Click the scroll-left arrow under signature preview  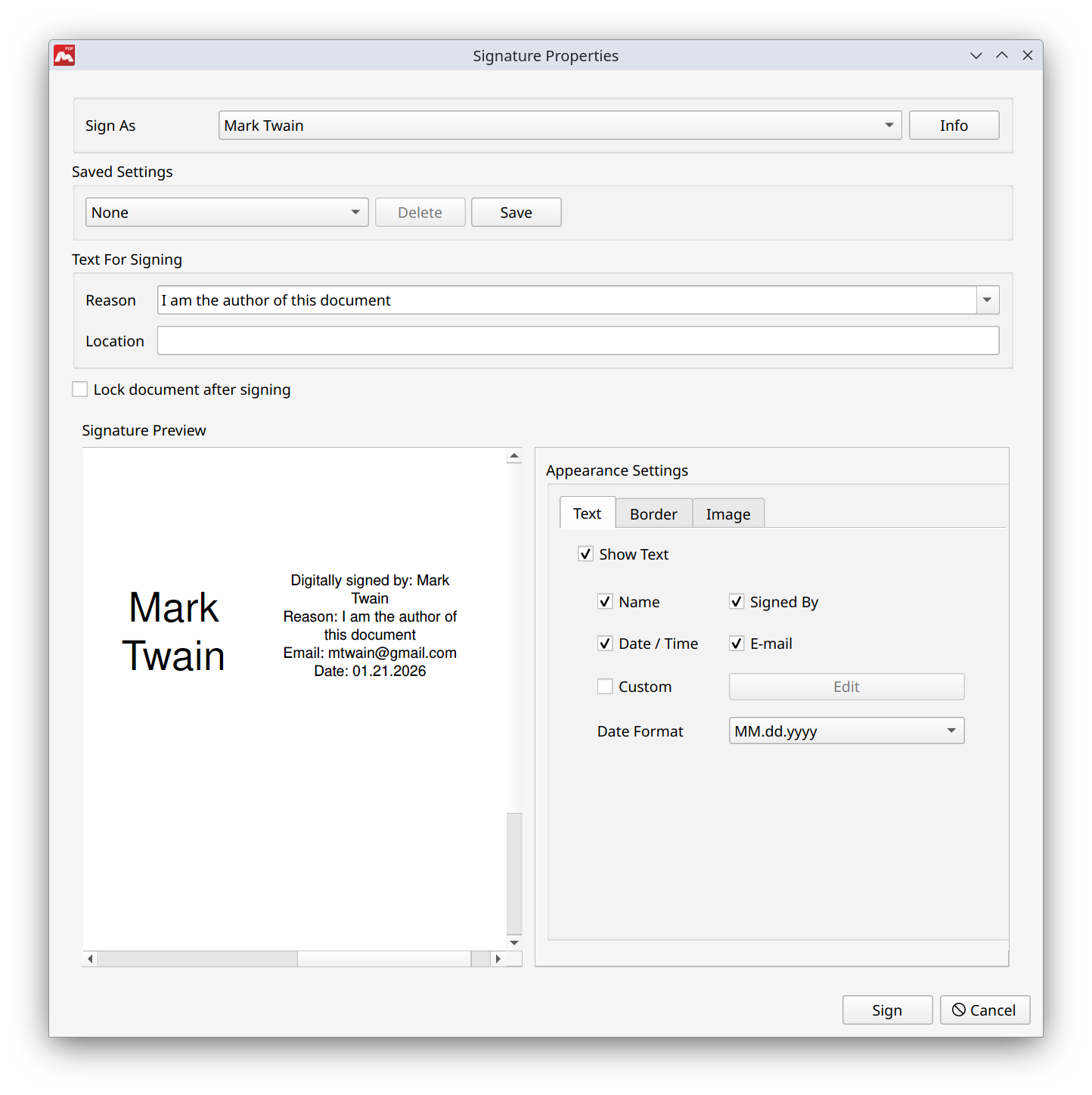[x=91, y=959]
